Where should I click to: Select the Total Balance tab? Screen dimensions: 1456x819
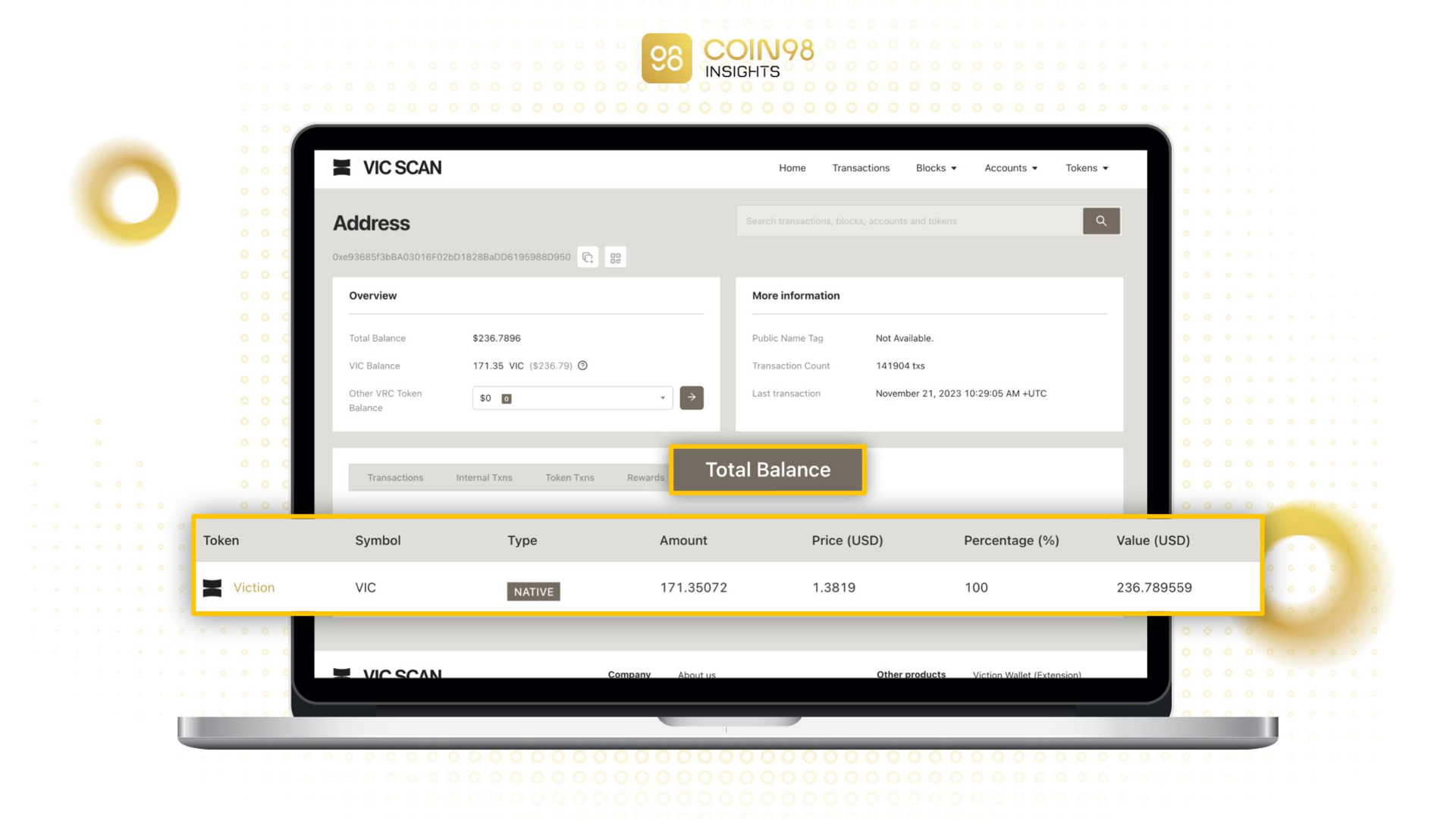767,469
